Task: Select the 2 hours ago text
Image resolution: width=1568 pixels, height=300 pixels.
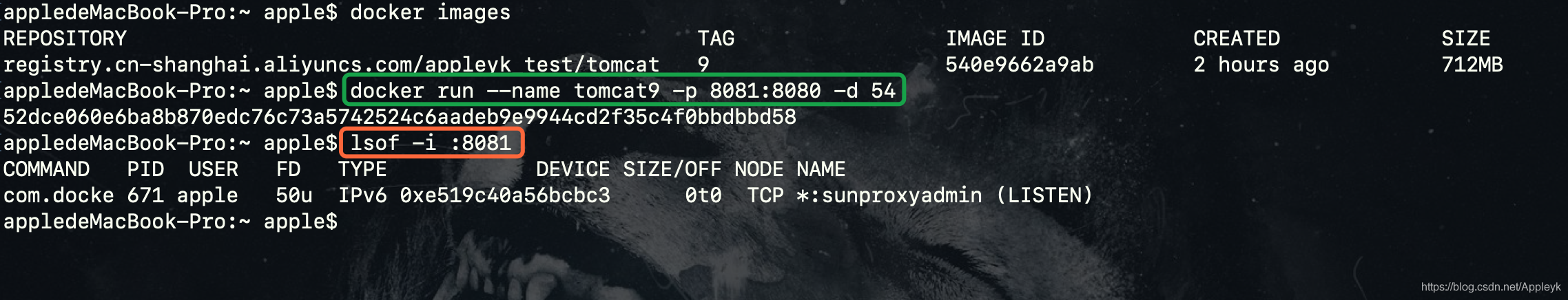Action: tap(1261, 65)
